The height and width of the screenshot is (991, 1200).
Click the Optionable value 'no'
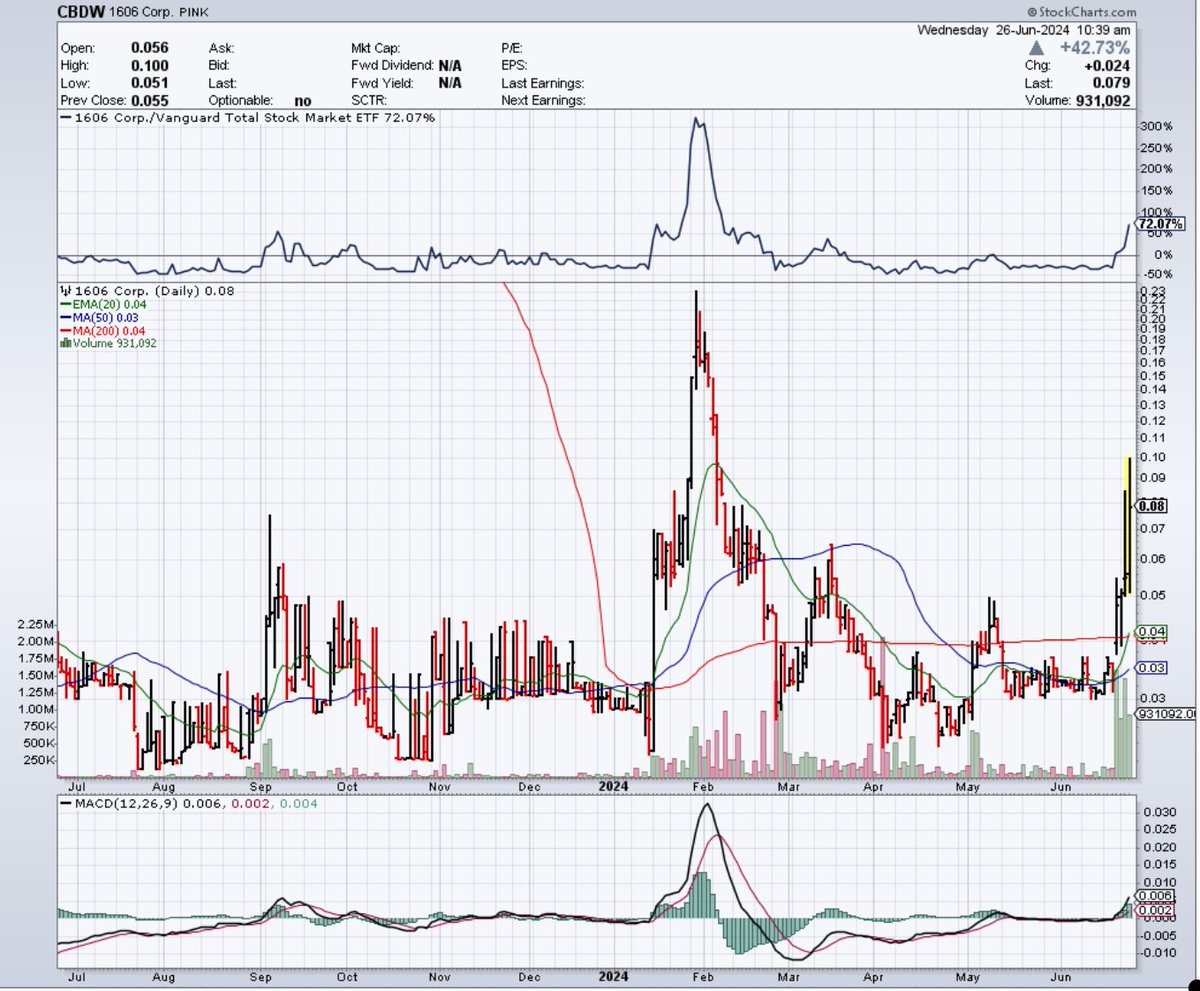click(304, 101)
